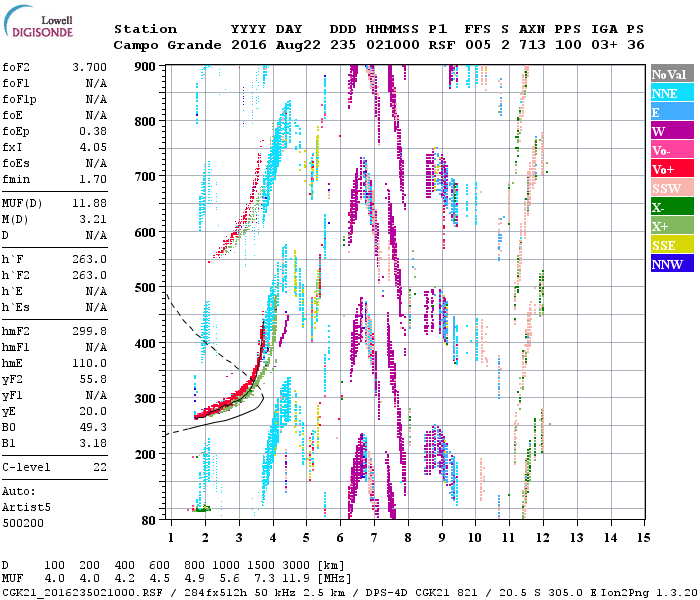700x600 pixels.
Task: Click the h`F value 263.0
Action: [x=89, y=259]
